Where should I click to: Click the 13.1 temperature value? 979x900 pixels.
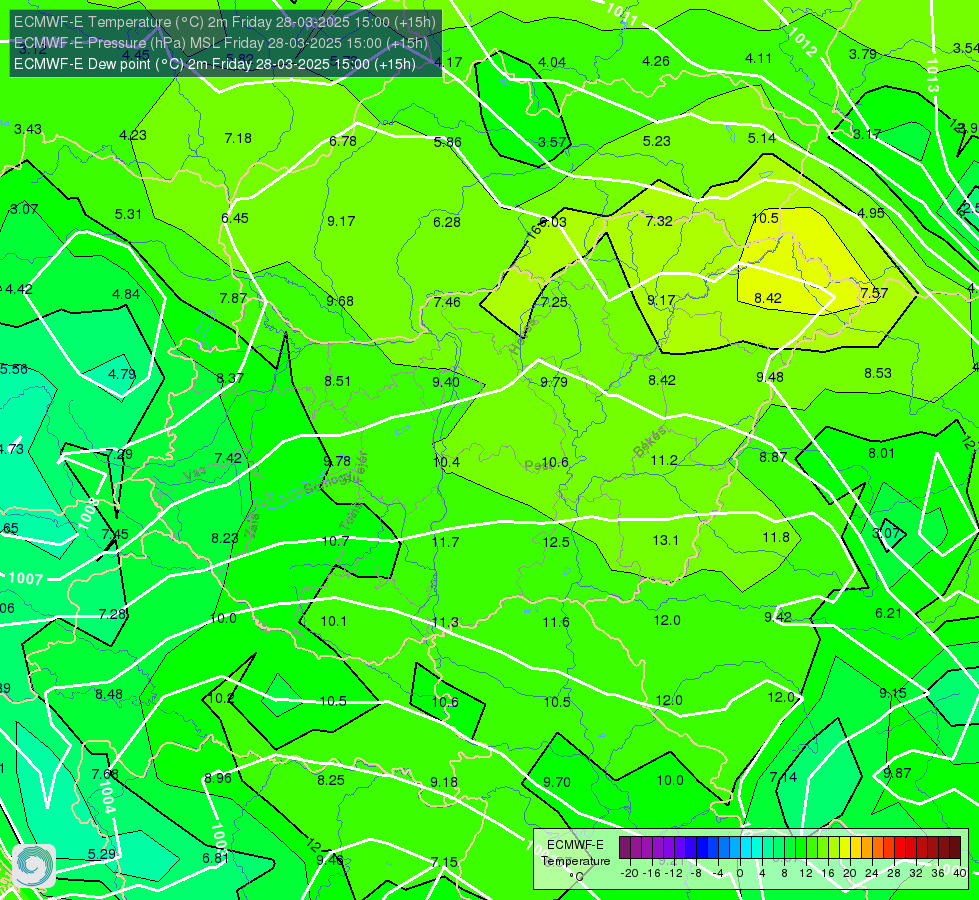pyautogui.click(x=666, y=540)
